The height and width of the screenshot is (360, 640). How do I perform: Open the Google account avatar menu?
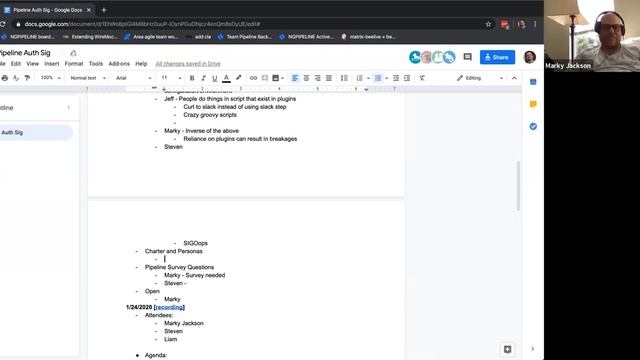530,57
